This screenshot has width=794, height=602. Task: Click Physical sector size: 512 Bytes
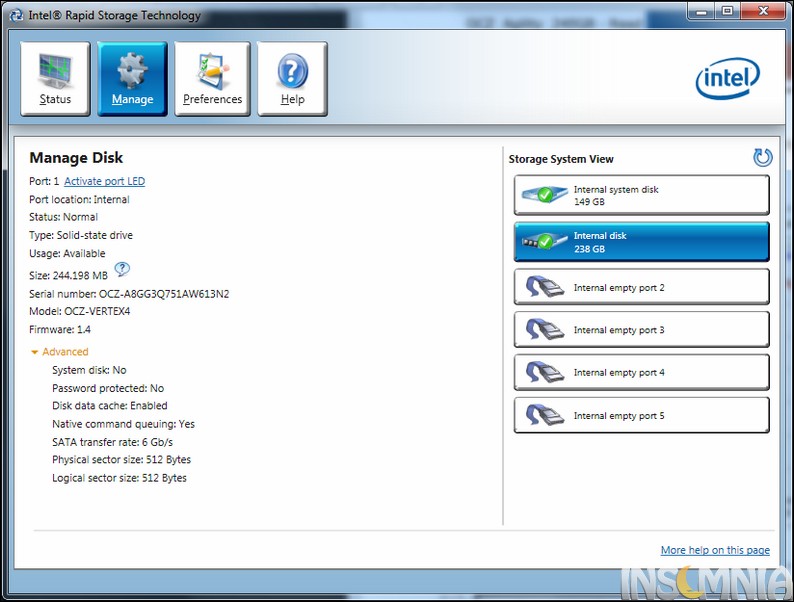[x=122, y=460]
